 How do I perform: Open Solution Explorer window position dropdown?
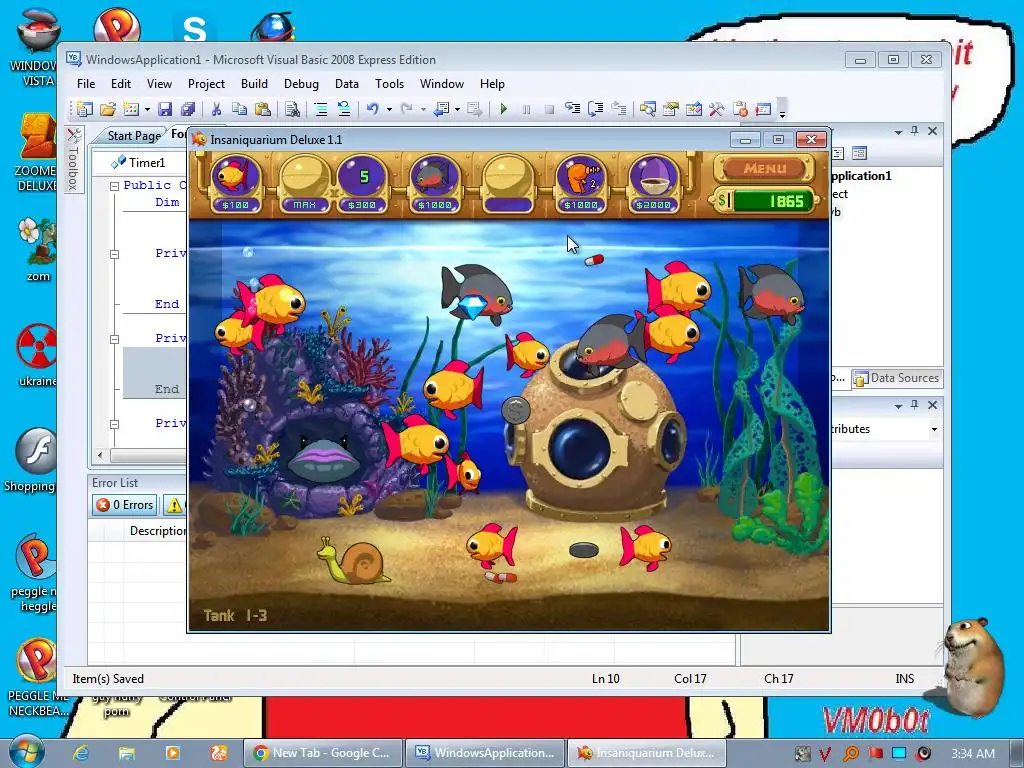(899, 132)
